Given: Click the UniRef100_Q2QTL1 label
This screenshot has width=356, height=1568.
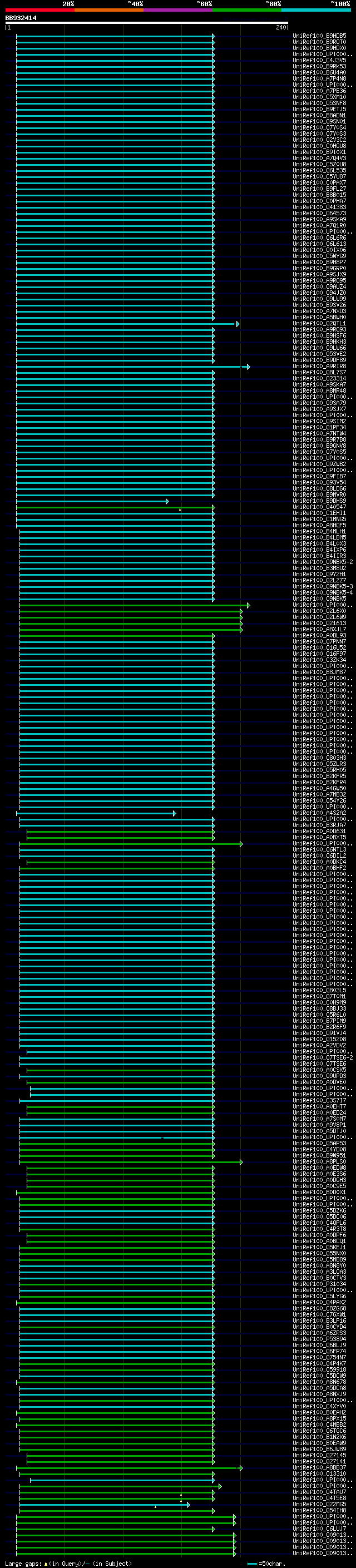Looking at the screenshot, I should click(x=319, y=323).
